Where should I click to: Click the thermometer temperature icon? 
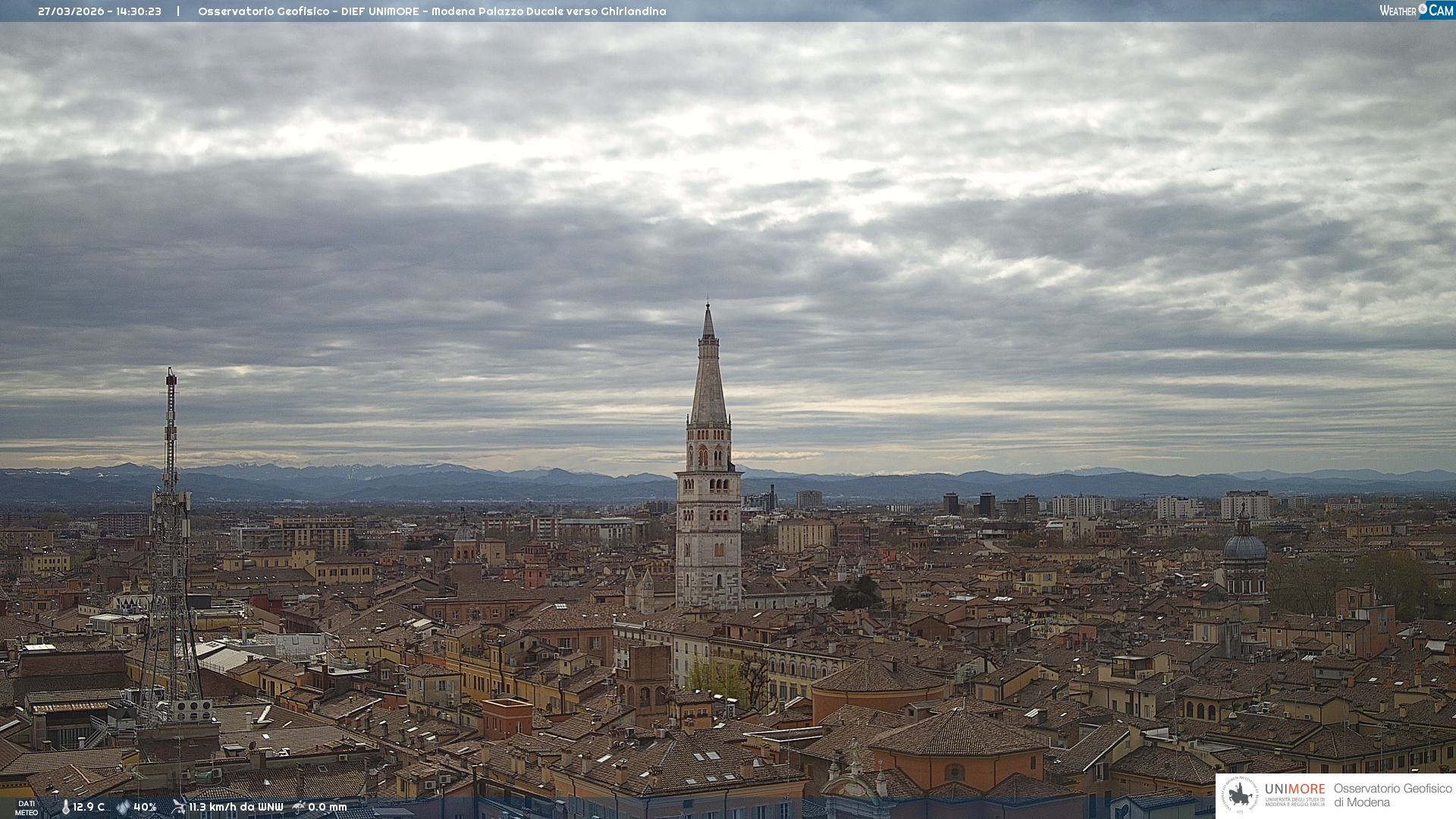(65, 807)
